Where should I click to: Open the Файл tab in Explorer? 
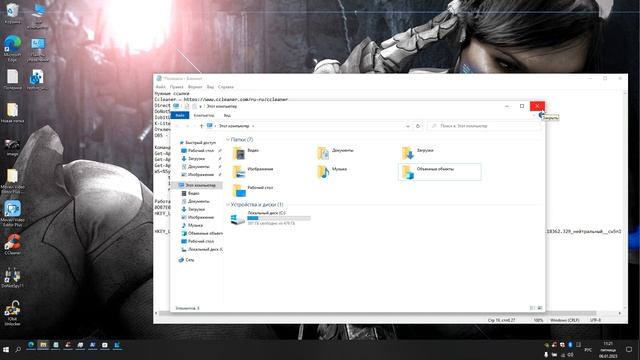pos(180,116)
